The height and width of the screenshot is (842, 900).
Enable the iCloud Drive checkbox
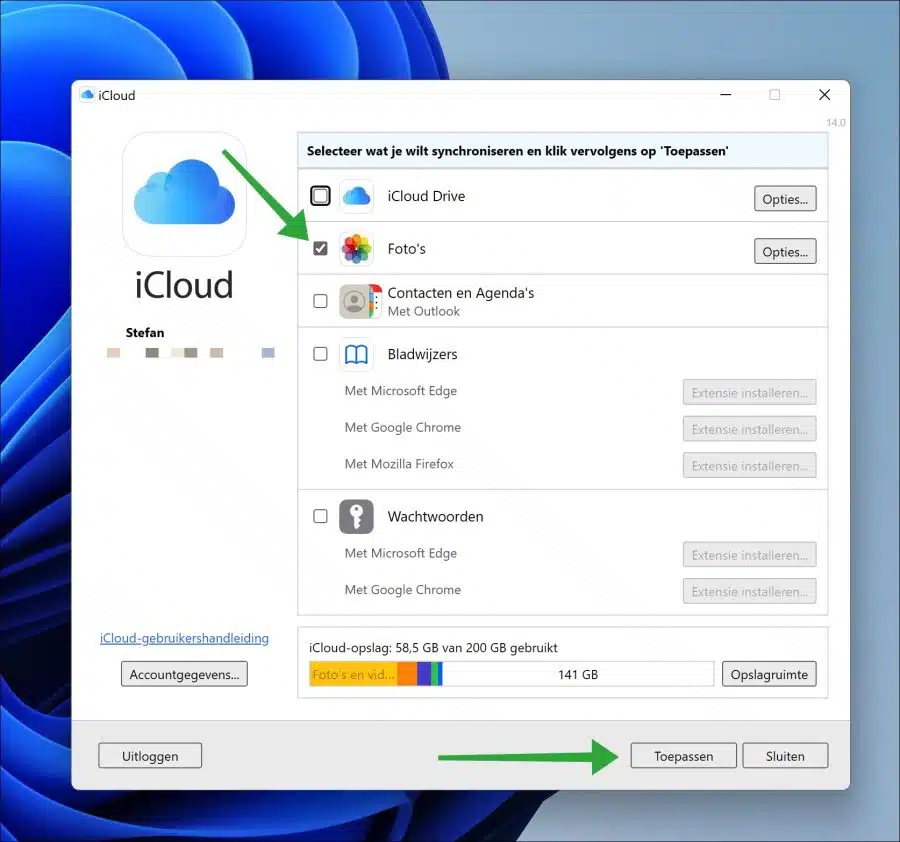coord(320,196)
